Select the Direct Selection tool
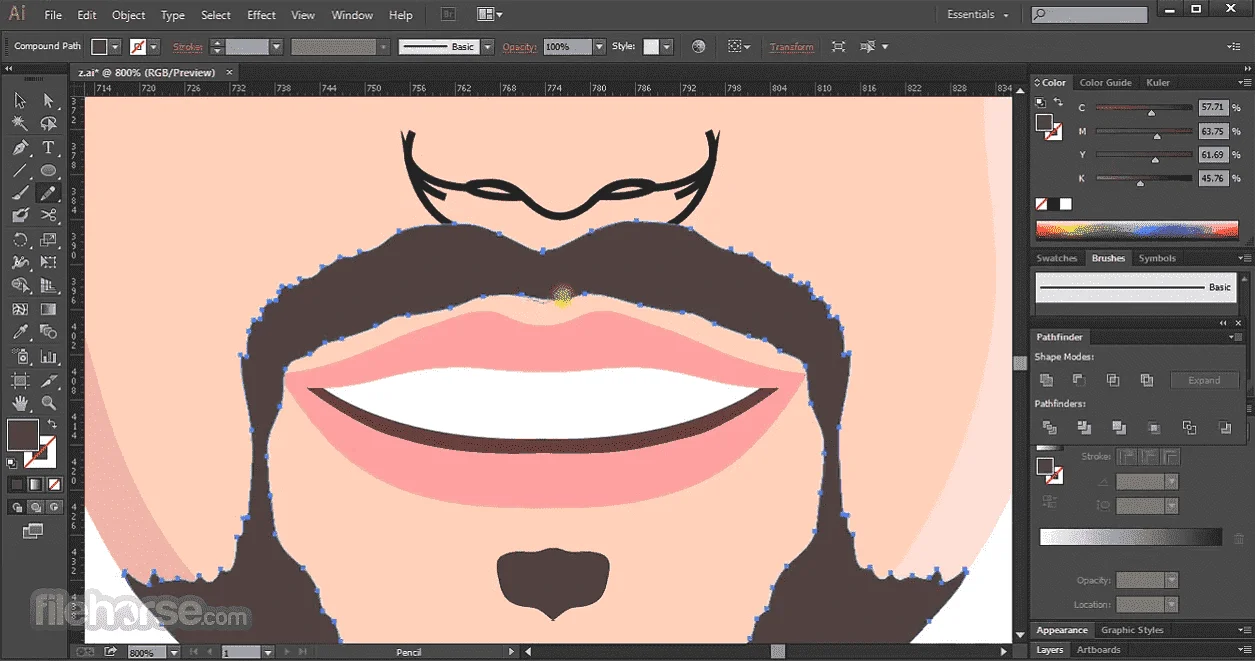This screenshot has width=1255, height=661. coord(48,100)
